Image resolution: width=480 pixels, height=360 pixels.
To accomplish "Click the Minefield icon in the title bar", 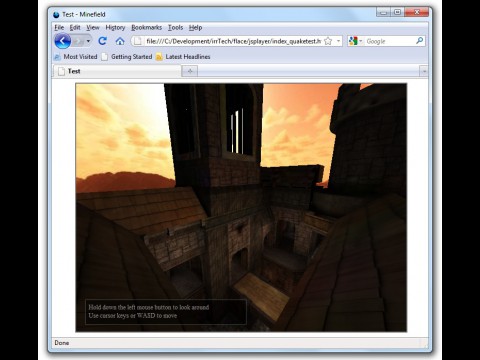I will point(56,15).
